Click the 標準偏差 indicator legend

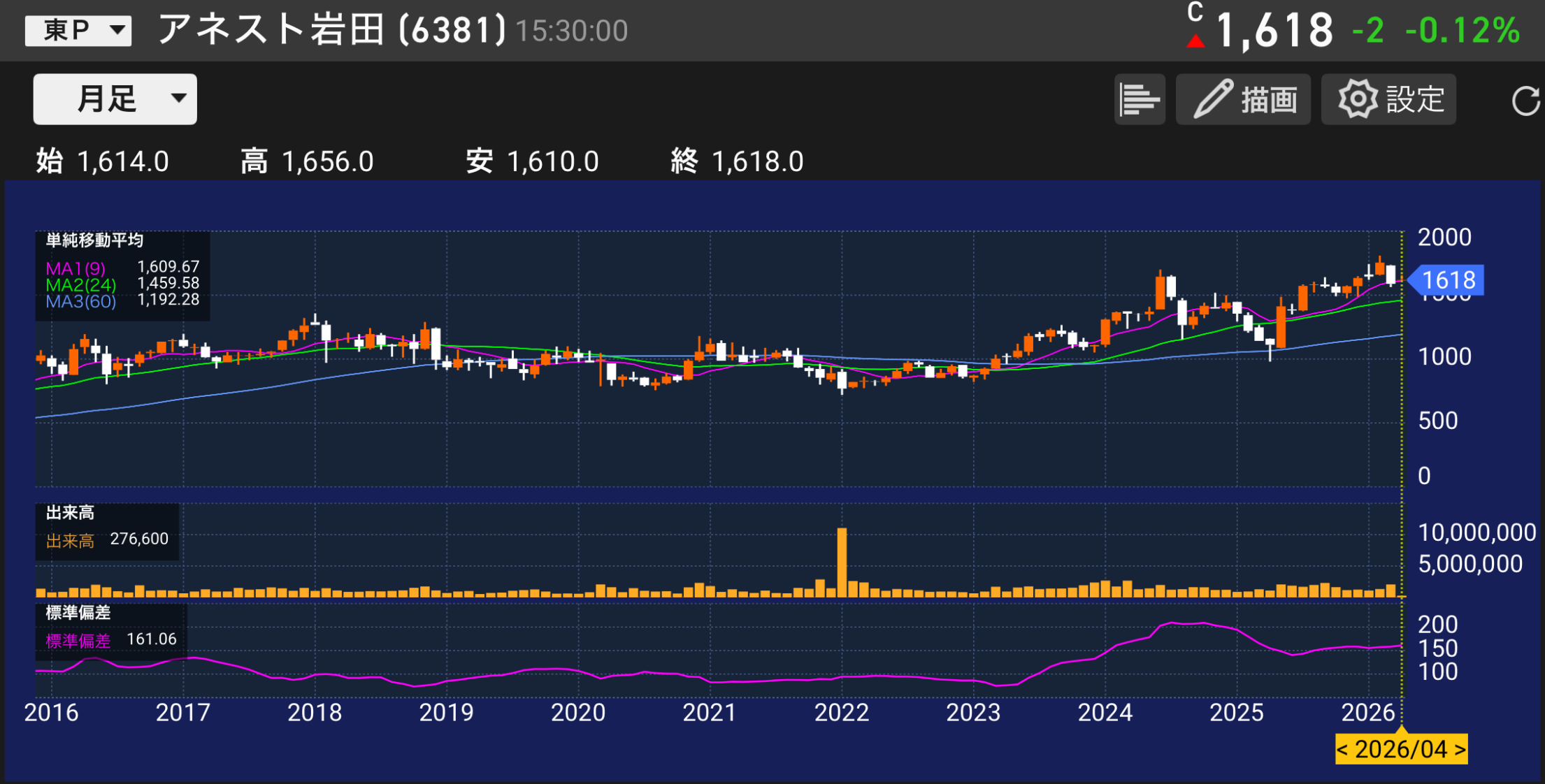78,613
